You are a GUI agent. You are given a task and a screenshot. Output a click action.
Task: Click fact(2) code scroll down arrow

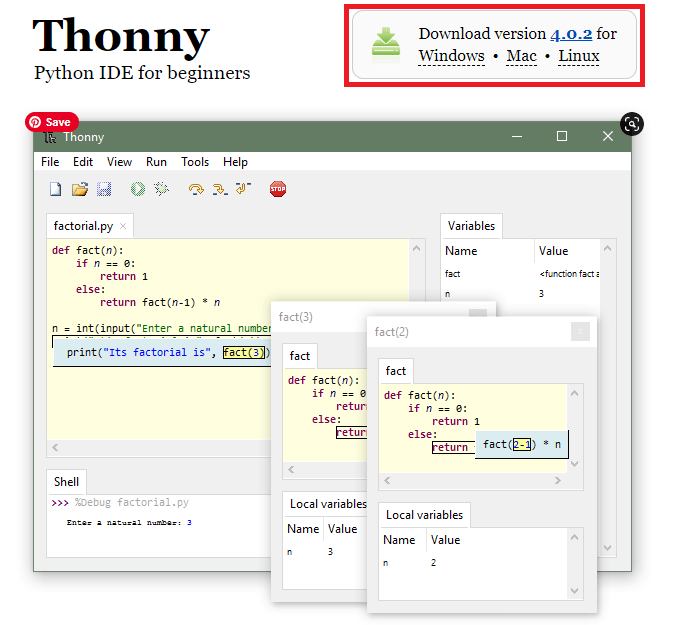[x=574, y=464]
